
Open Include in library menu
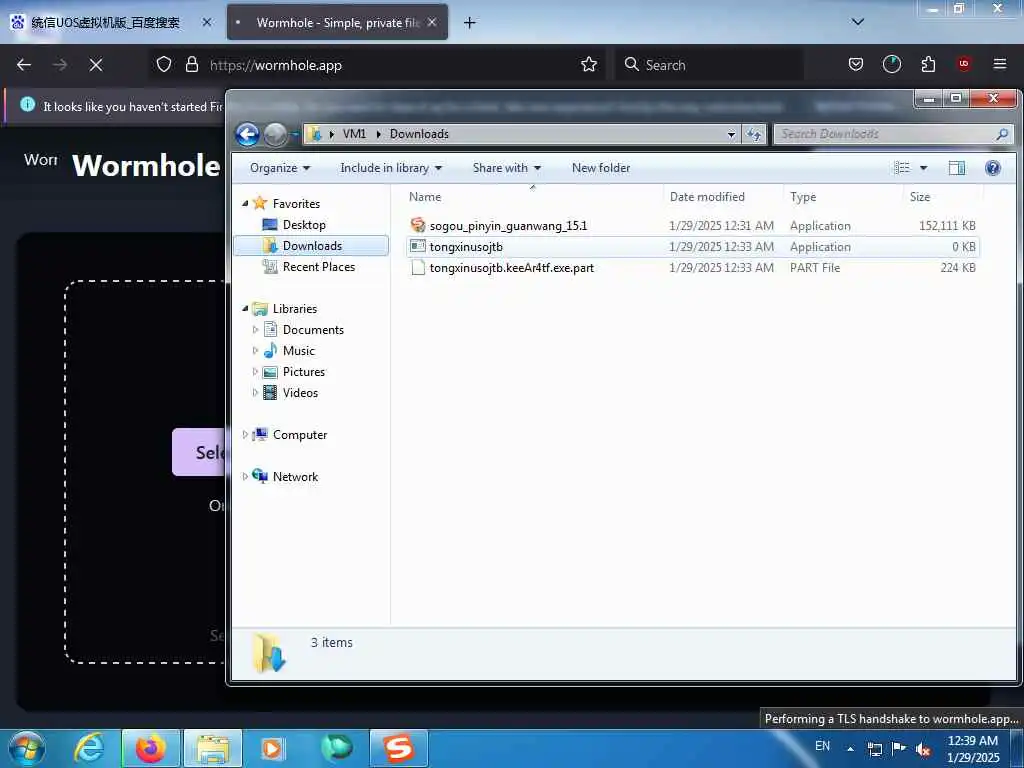391,168
